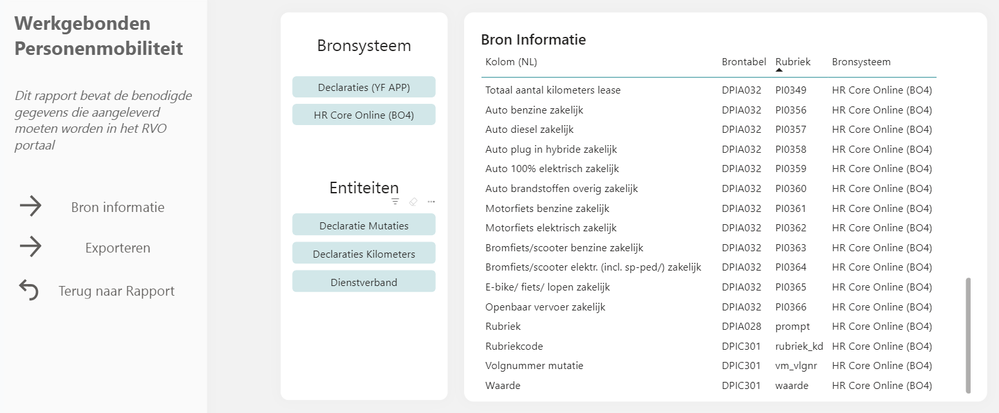Click the back arrow icon for Terug naar Rapport
Viewport: 999px width, 413px height.
coord(30,290)
